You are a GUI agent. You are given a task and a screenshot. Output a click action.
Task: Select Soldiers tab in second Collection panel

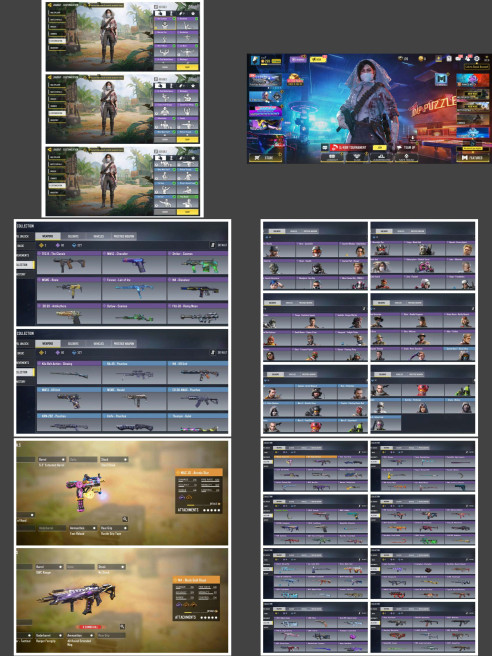pyautogui.click(x=73, y=343)
